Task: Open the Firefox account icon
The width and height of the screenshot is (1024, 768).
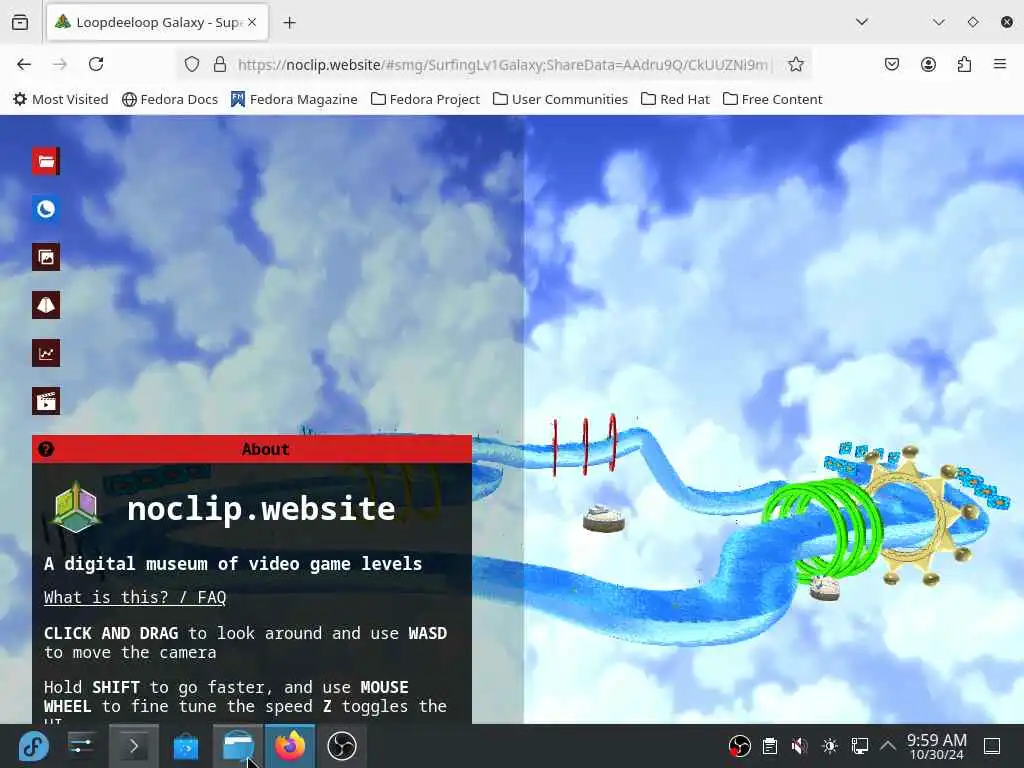Action: pyautogui.click(x=928, y=64)
